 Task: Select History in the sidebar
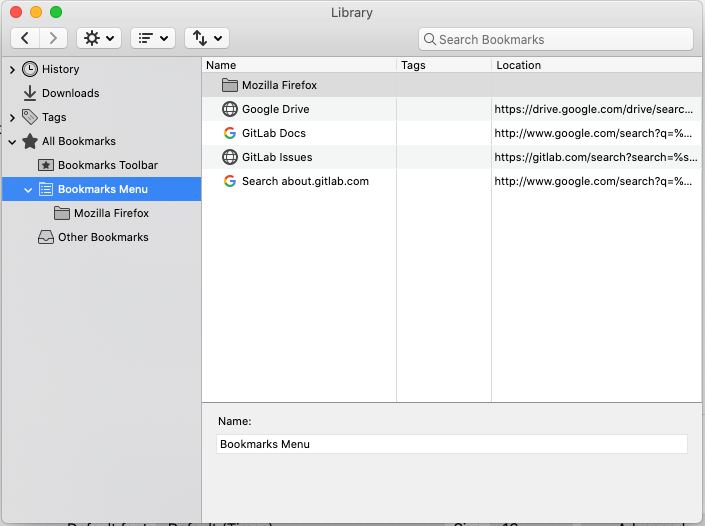point(61,69)
